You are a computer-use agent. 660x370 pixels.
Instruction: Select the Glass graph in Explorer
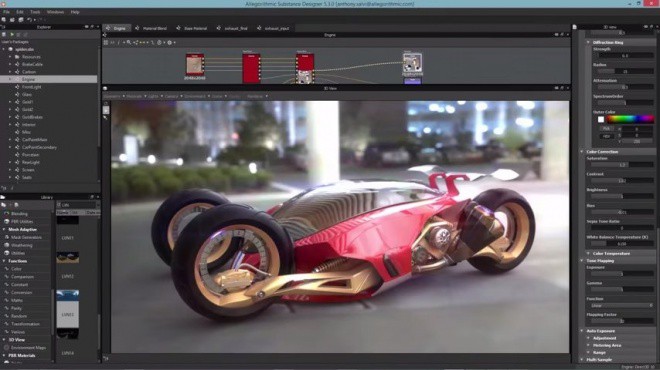pyautogui.click(x=27, y=95)
